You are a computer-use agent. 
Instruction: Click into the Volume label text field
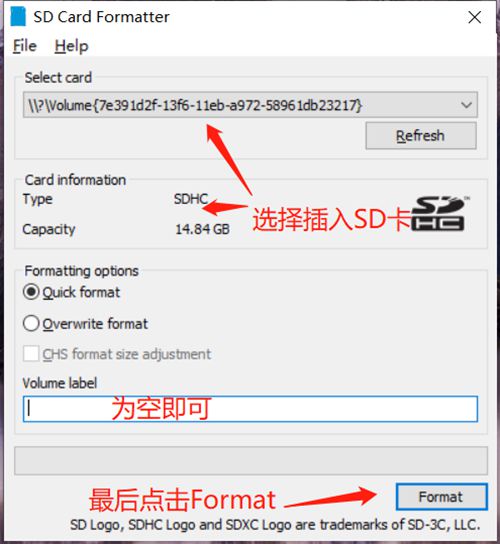click(250, 409)
